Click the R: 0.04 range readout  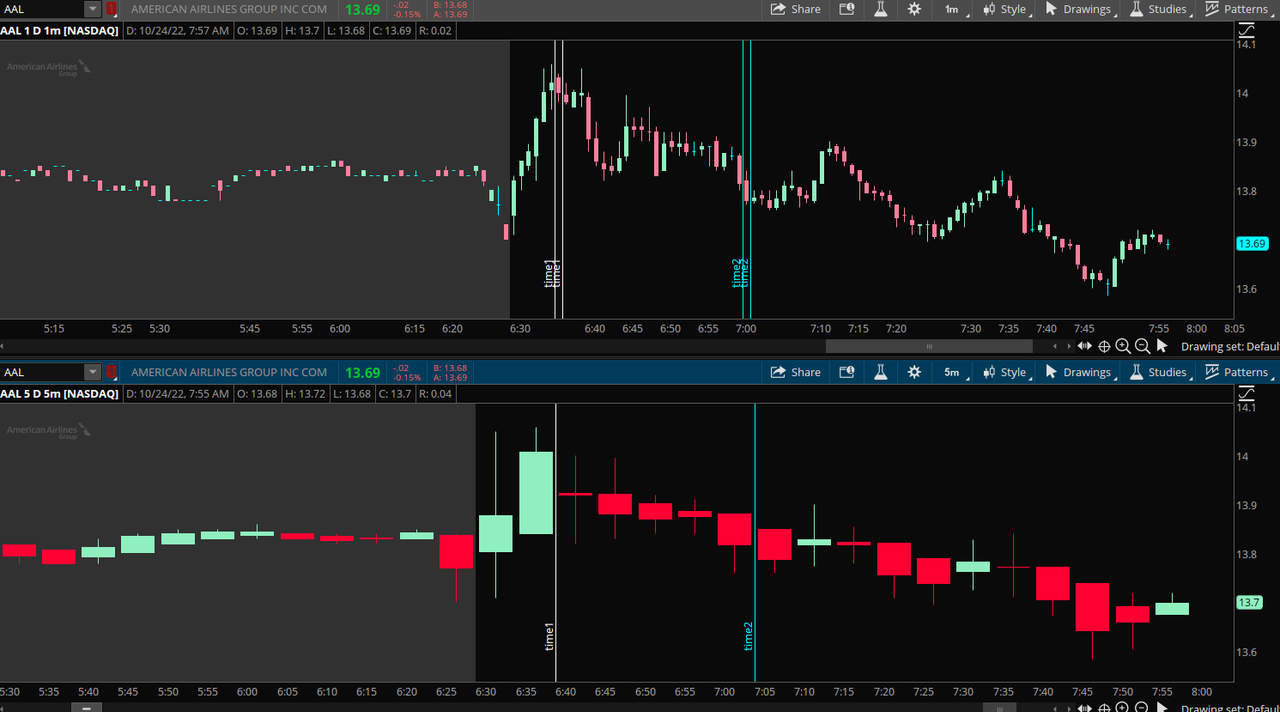(x=435, y=394)
